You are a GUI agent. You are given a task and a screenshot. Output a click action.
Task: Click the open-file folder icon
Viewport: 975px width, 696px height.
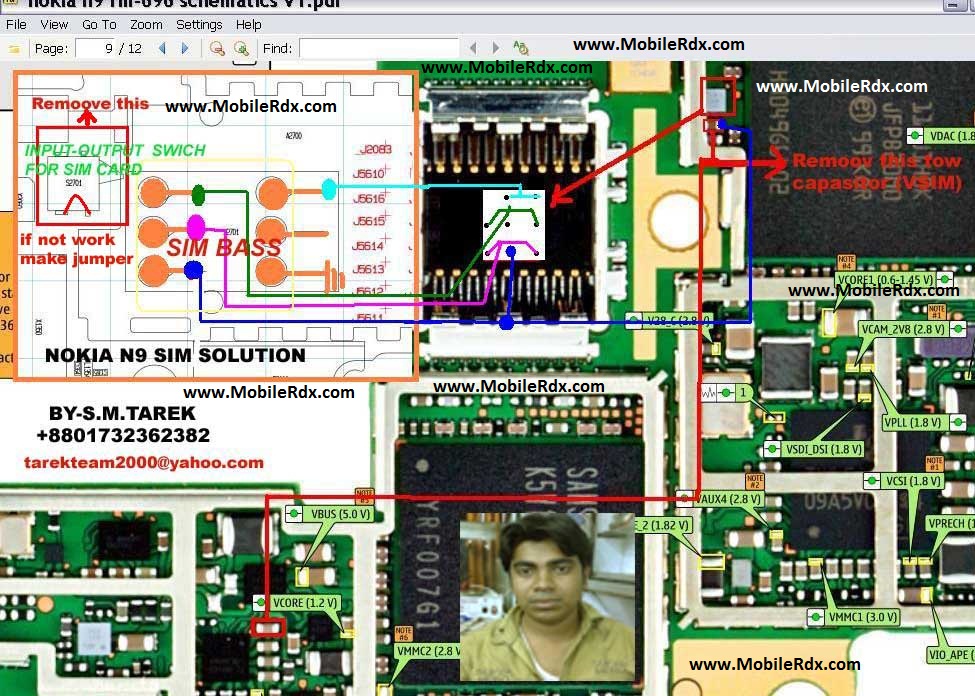(14, 49)
